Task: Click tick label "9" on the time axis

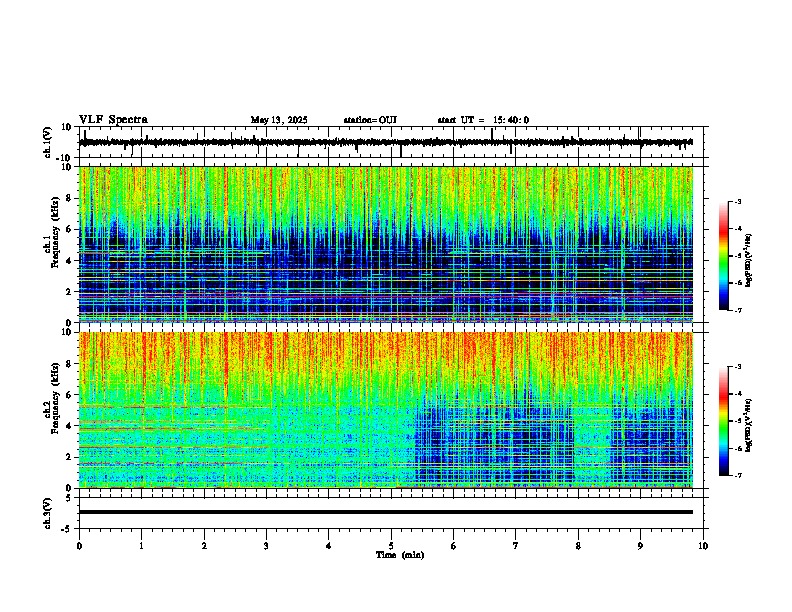Action: (640, 546)
